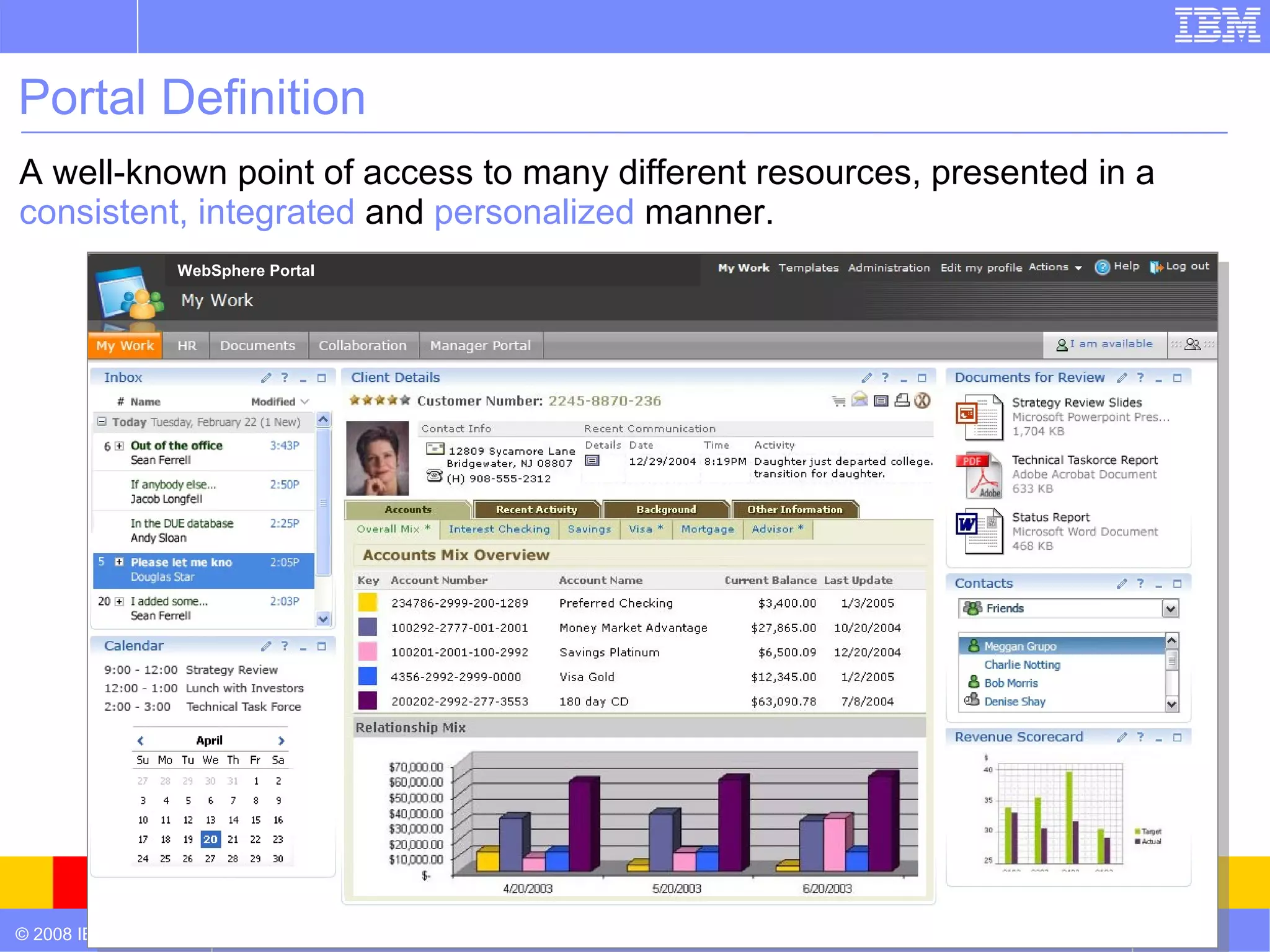Select the Interest Checking sub-tab
Image resolution: width=1270 pixels, height=952 pixels.
point(499,529)
